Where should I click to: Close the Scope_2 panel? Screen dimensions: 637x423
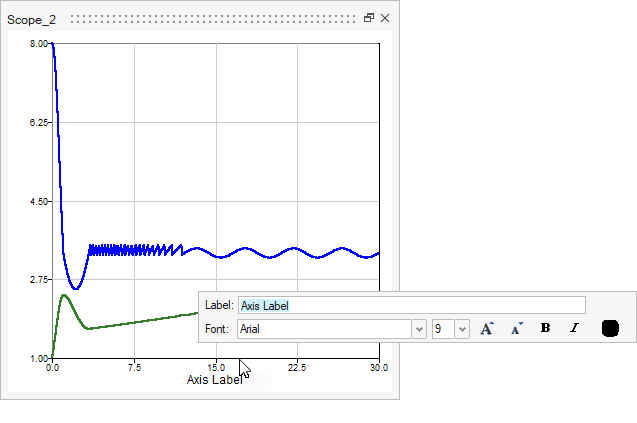point(385,18)
